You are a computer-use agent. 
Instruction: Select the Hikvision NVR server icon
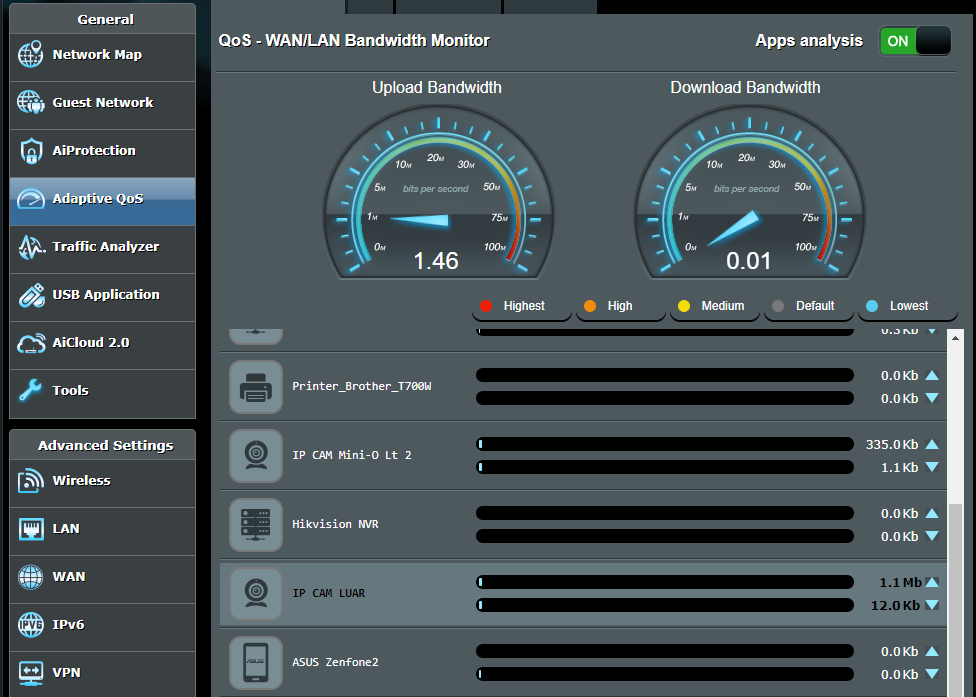(x=256, y=525)
